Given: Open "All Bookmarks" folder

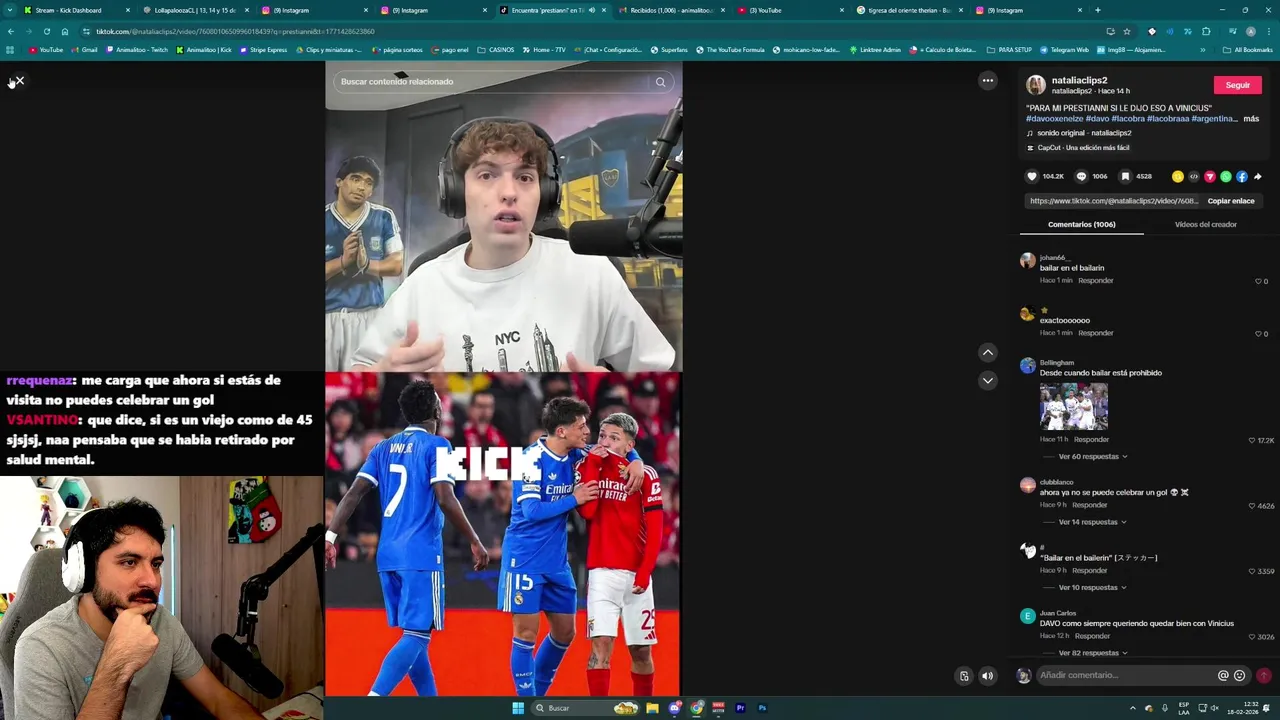Looking at the screenshot, I should point(1248,50).
